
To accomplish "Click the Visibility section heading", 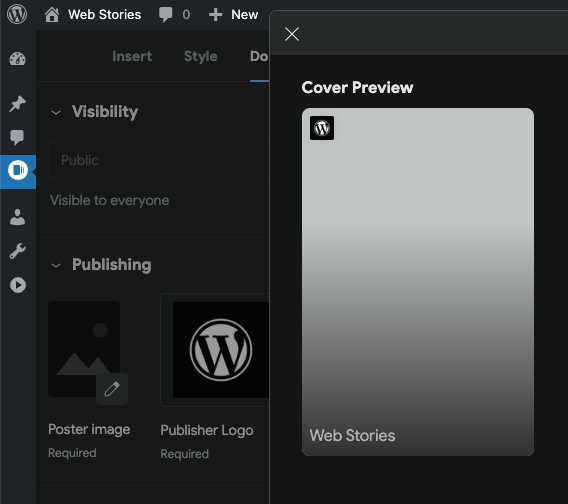I will pos(105,112).
